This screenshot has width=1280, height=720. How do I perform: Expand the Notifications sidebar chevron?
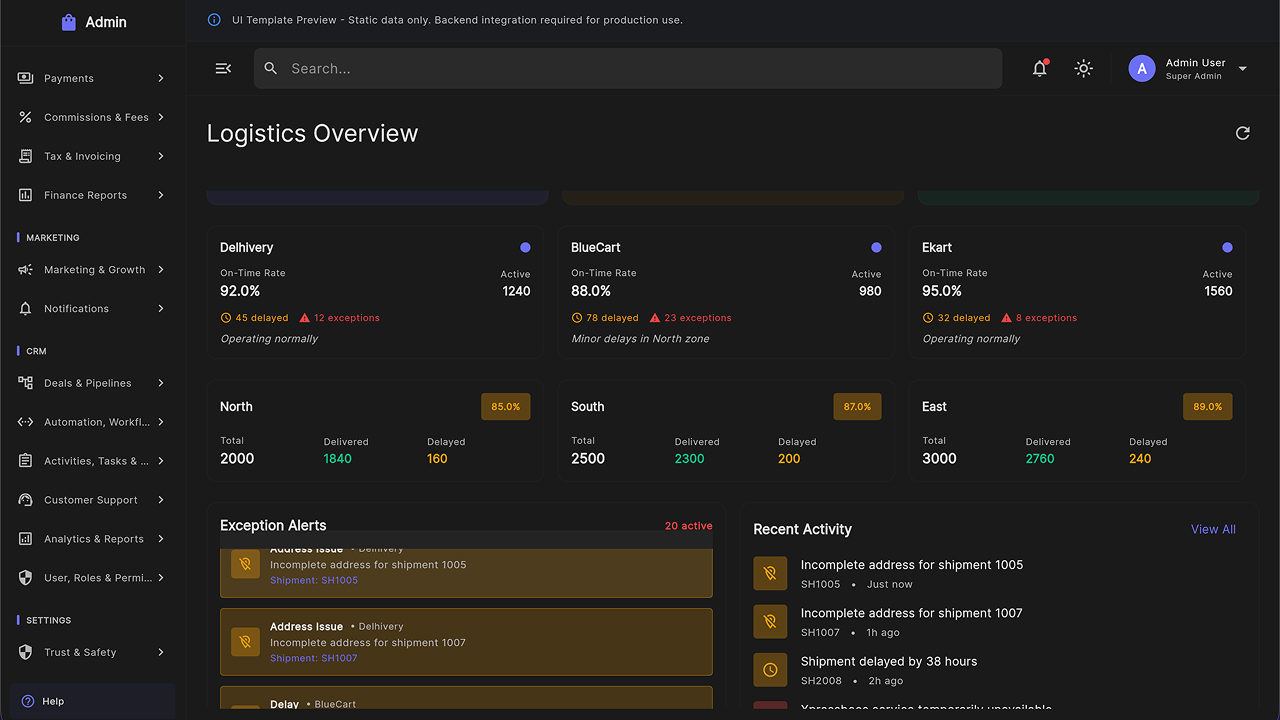(x=161, y=309)
